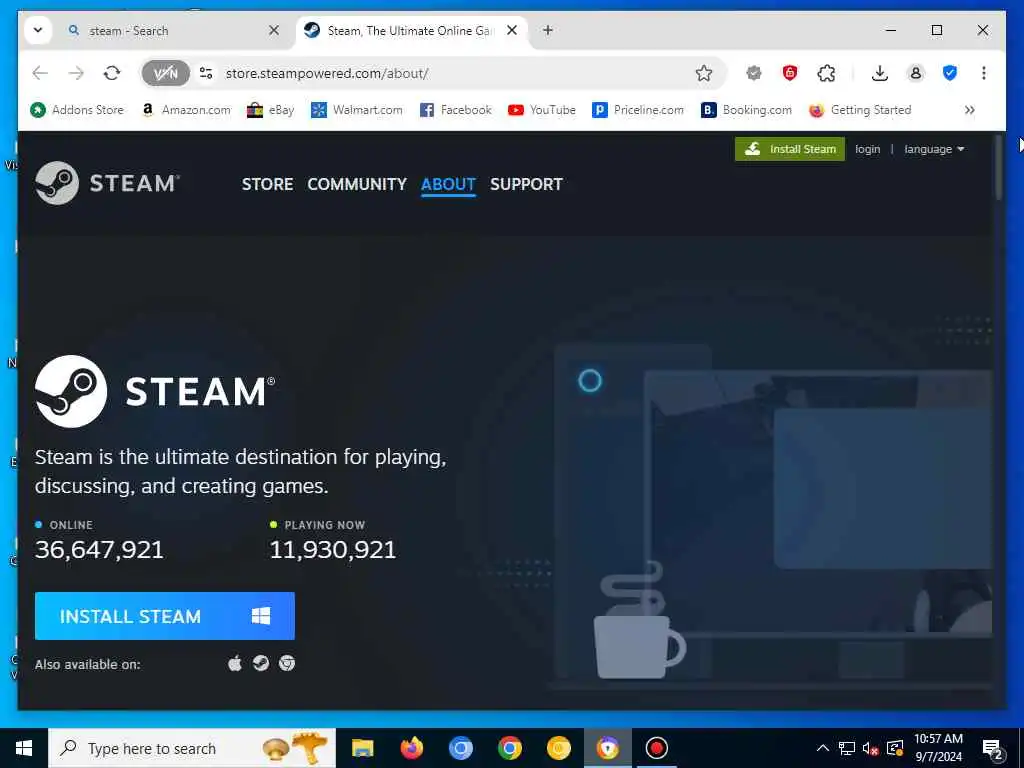The image size is (1024, 768).
Task: Open the Booking.com bookmark
Action: click(x=746, y=110)
